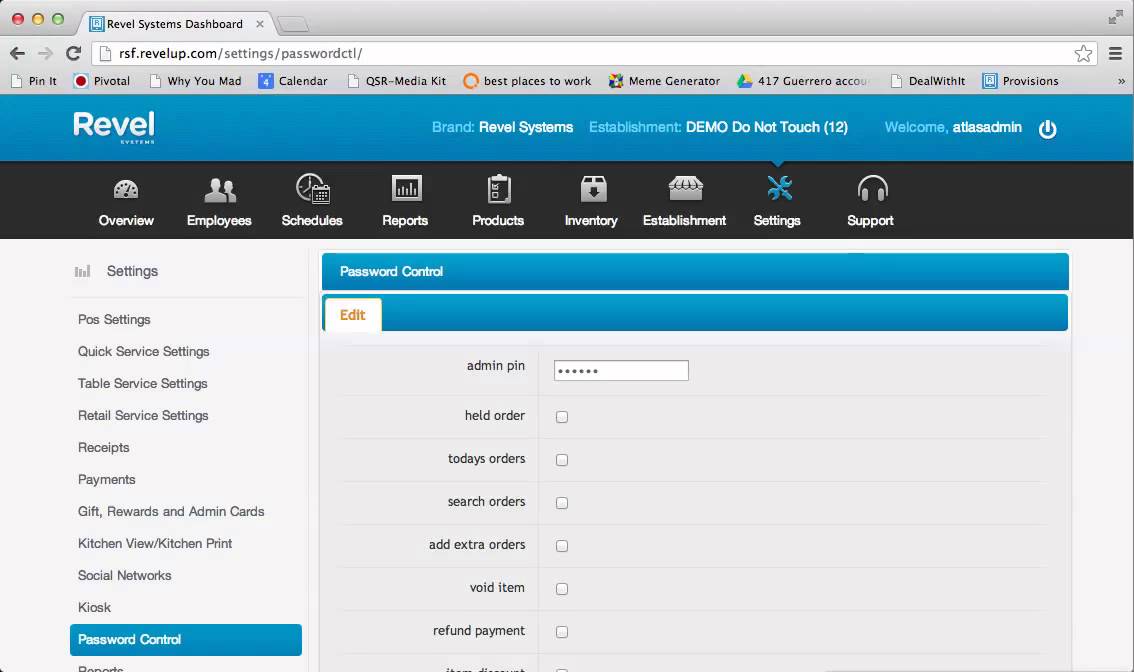Viewport: 1134px width, 672px height.
Task: Open Receipts settings
Action: tap(103, 448)
